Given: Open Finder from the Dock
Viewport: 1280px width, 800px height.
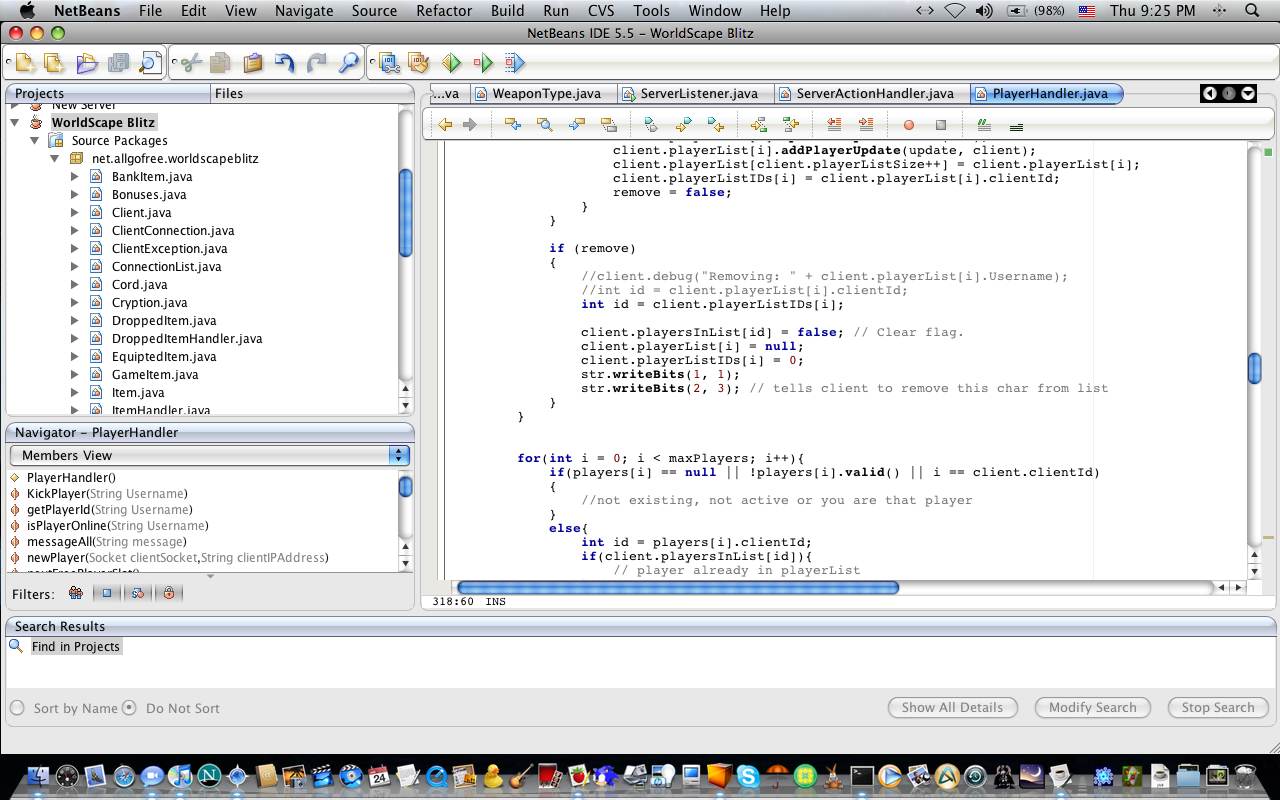Looking at the screenshot, I should (x=38, y=776).
